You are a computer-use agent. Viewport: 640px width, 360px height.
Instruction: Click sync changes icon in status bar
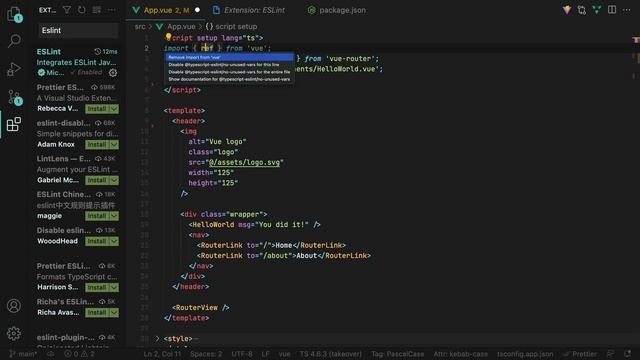(51, 354)
